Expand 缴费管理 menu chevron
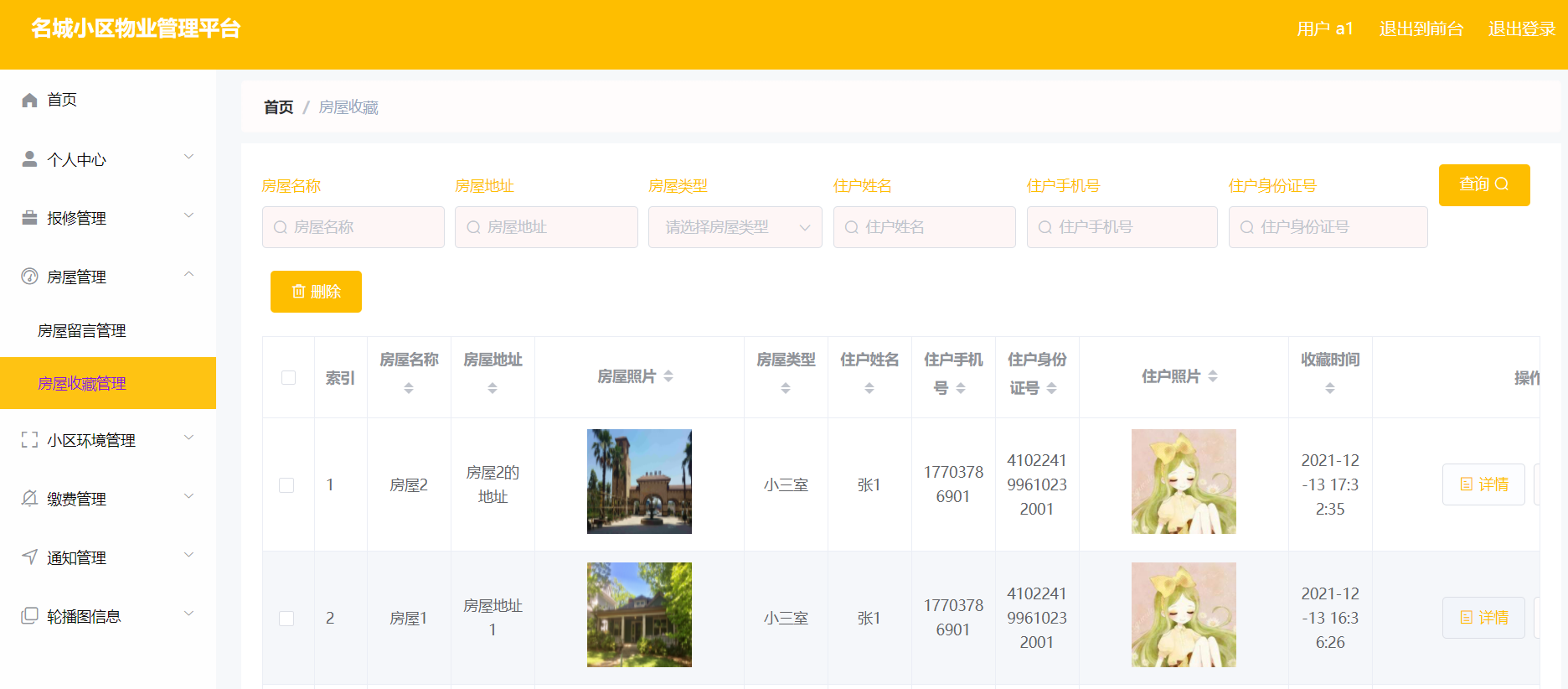The width and height of the screenshot is (1568, 689). [x=189, y=496]
